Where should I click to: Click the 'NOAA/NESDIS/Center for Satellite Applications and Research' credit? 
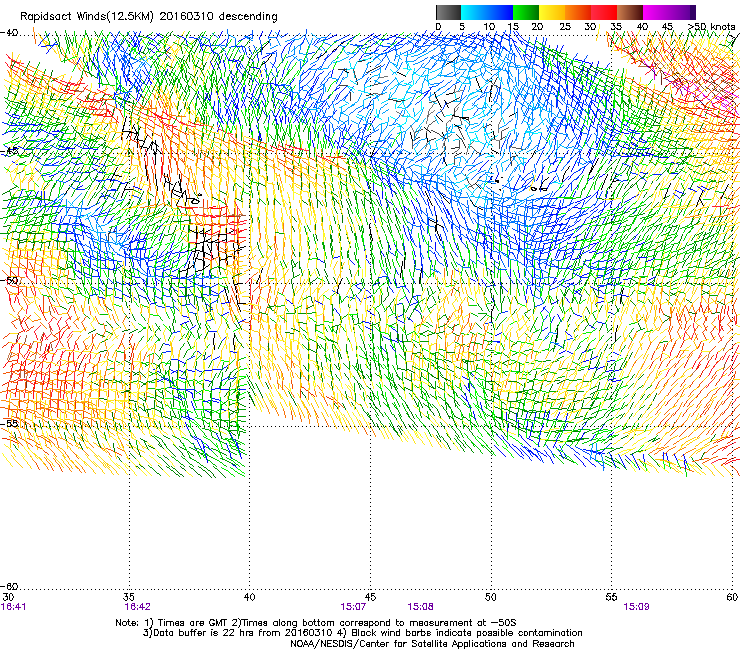tap(432, 644)
